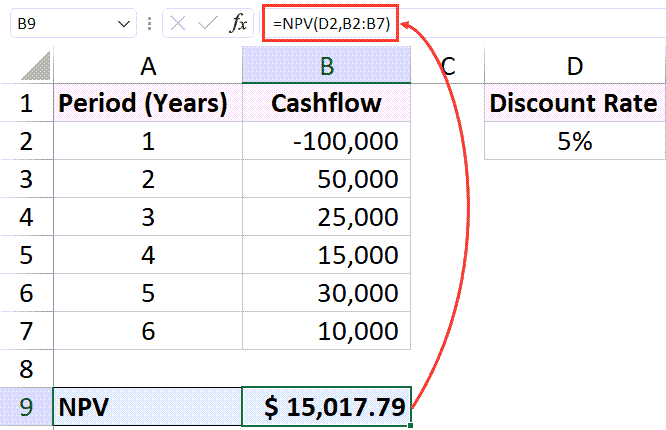The image size is (666, 430).
Task: Click the Select All corner triangle
Action: tap(36, 67)
